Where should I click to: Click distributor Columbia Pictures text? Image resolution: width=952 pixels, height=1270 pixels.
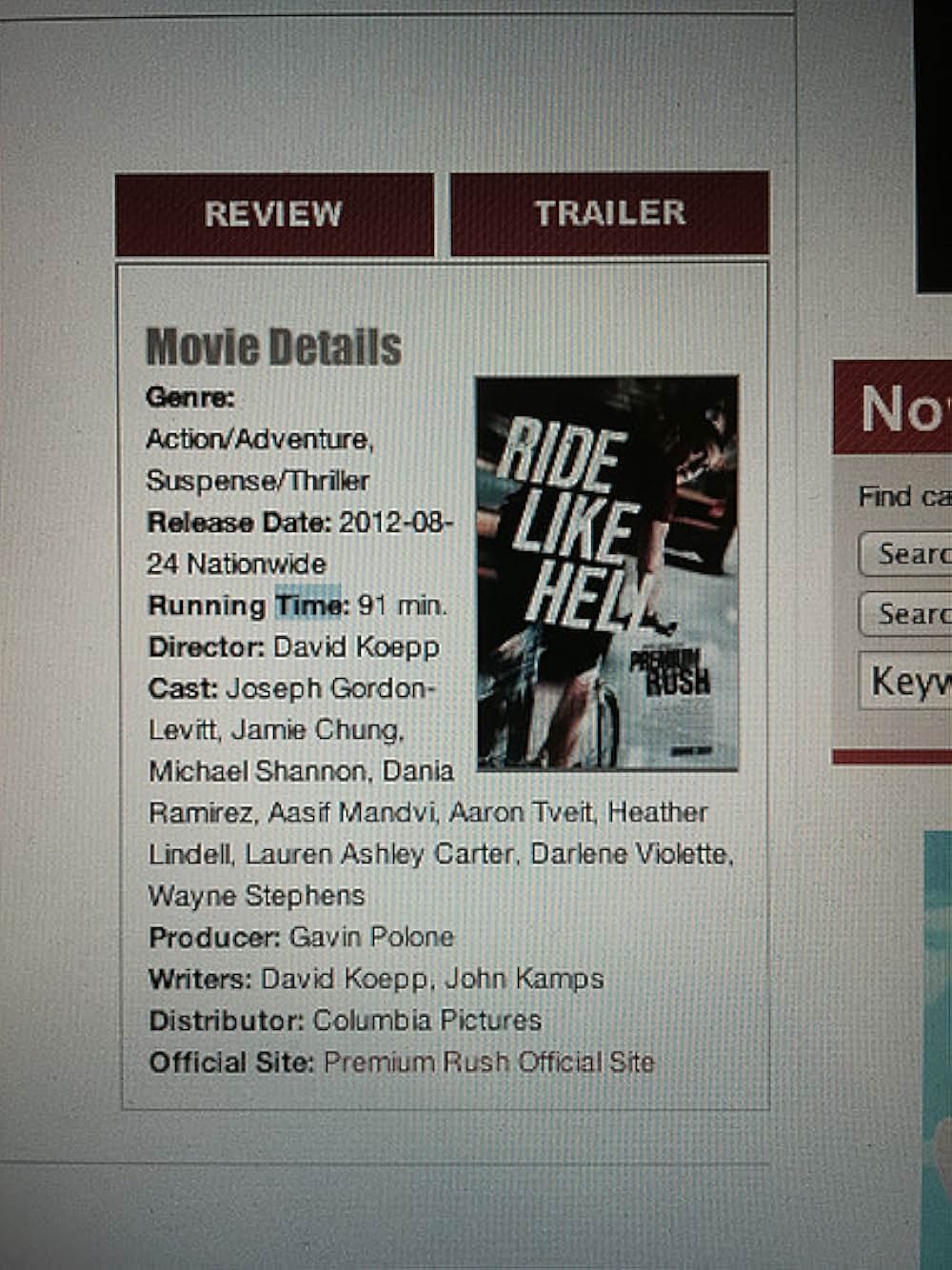pos(426,1021)
